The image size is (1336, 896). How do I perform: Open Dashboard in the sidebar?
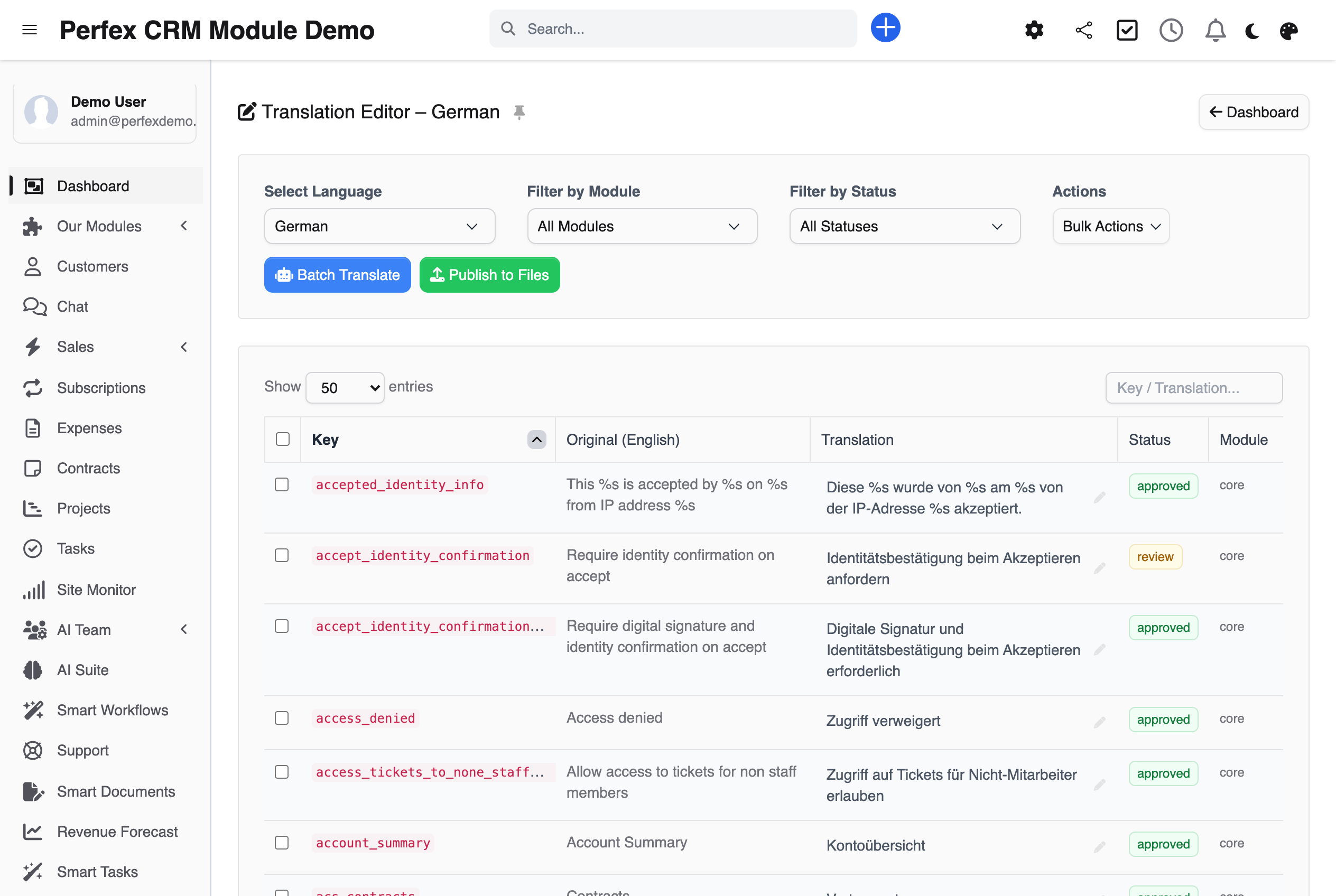106,186
